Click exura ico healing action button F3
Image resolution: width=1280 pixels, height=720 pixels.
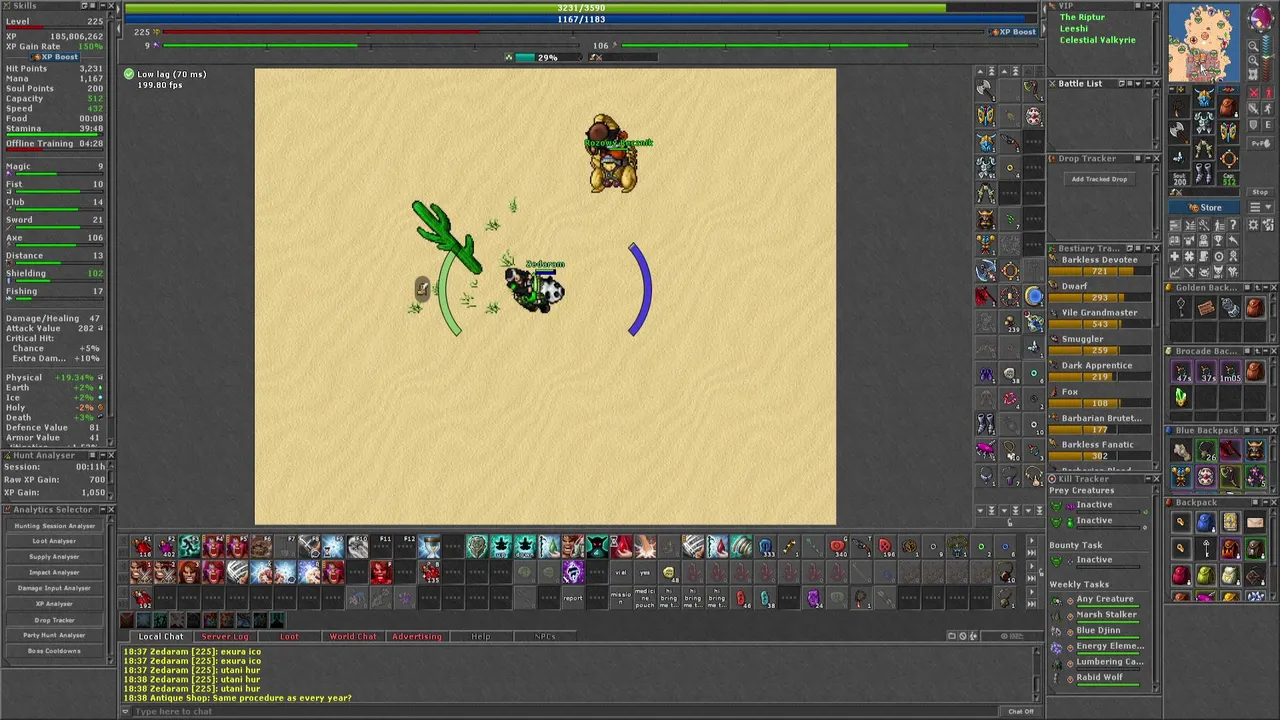(189, 546)
